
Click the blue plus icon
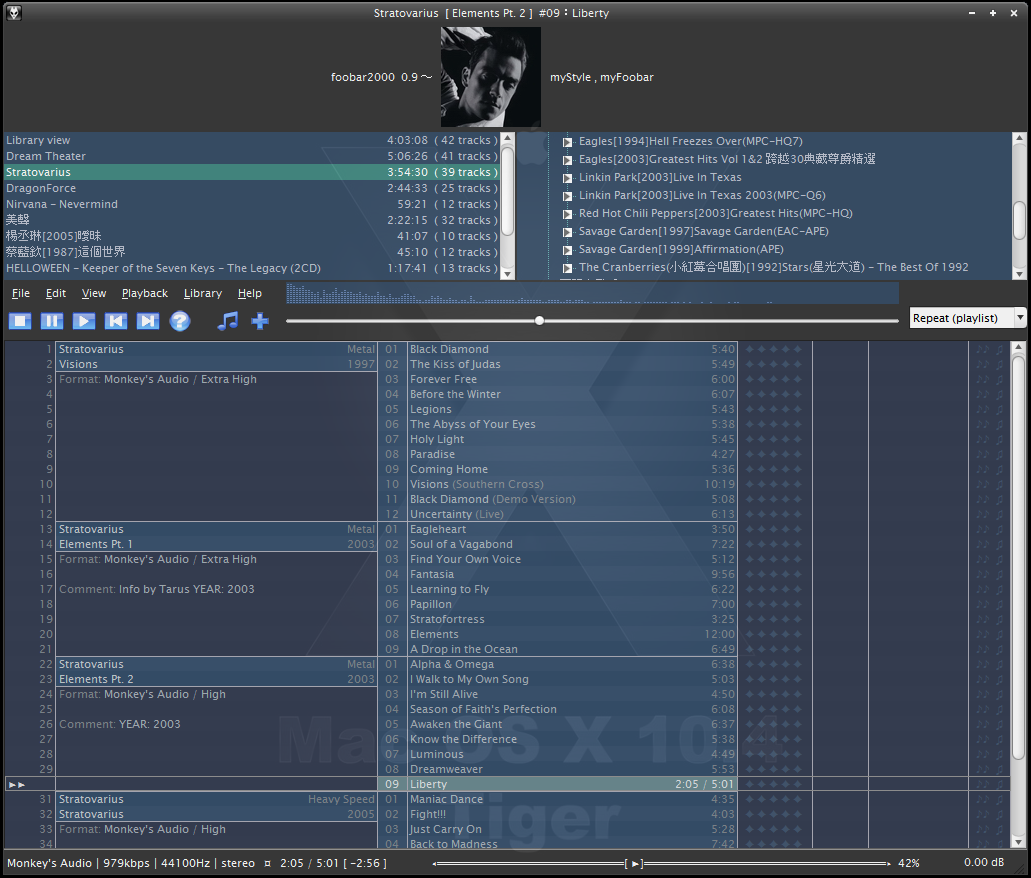[260, 321]
